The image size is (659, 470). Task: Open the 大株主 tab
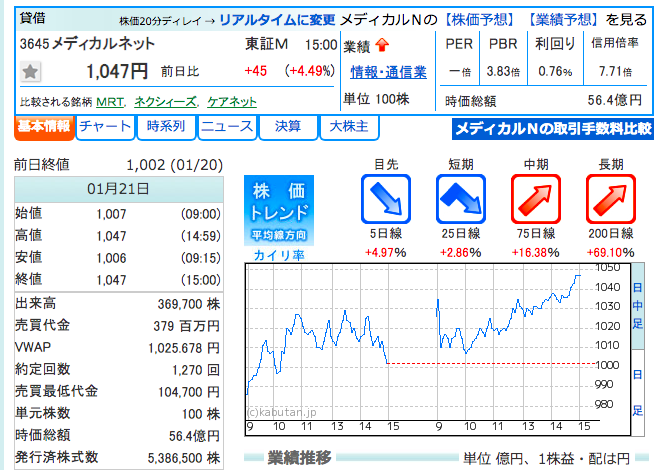(349, 127)
